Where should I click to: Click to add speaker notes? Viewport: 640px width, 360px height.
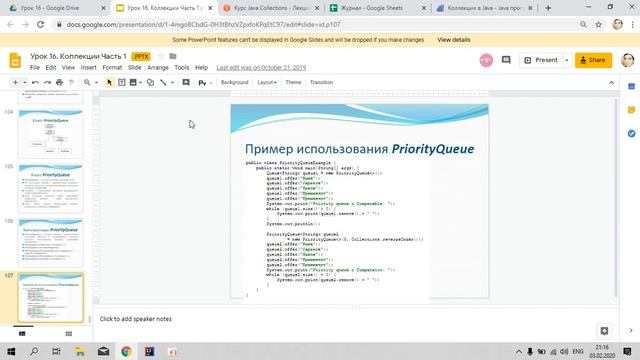click(x=136, y=319)
